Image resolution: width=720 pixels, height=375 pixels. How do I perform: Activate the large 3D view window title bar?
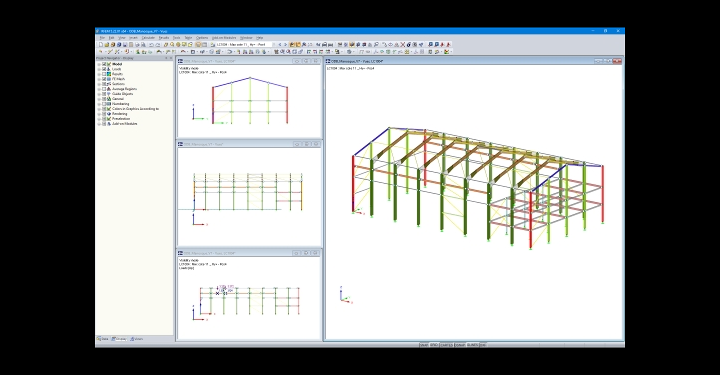(x=473, y=61)
